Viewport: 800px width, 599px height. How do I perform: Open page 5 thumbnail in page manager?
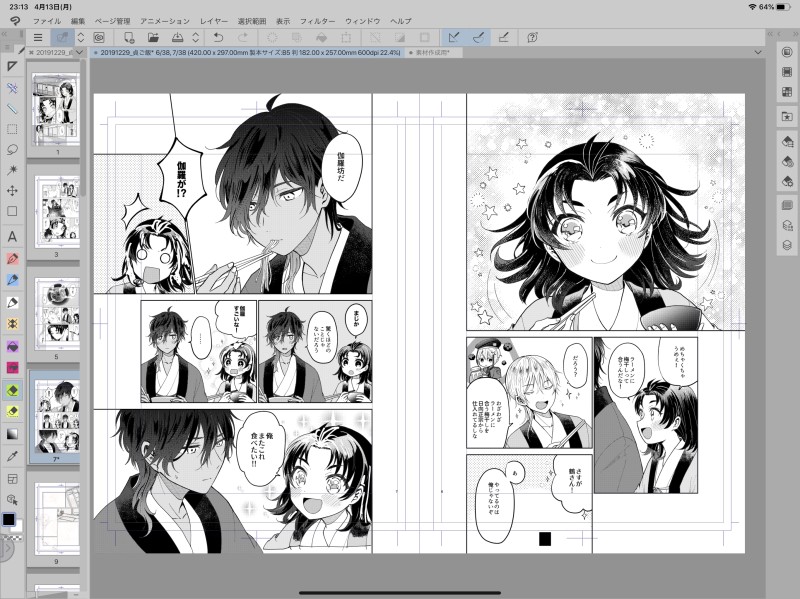coord(57,313)
